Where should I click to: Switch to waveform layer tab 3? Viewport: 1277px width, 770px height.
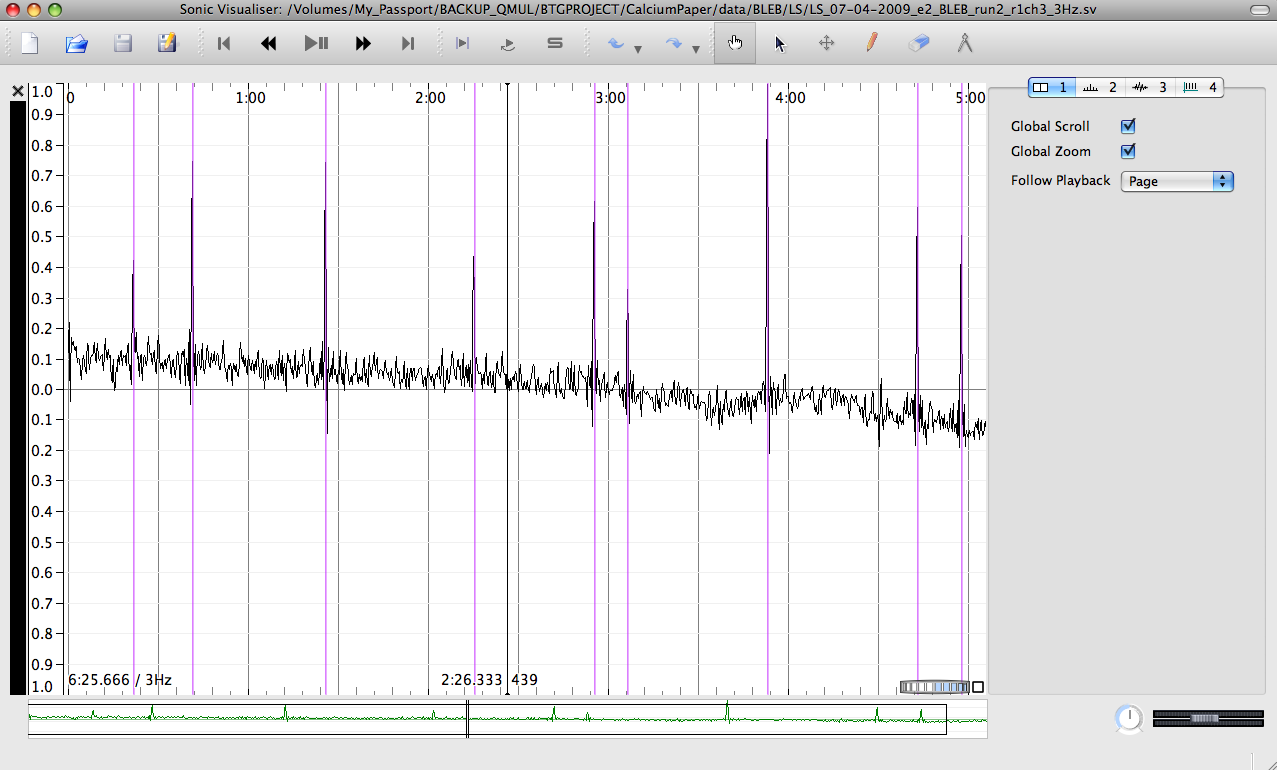[1150, 88]
